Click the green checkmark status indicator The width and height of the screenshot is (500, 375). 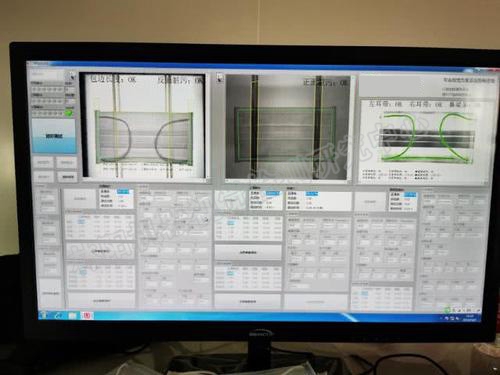tap(69, 113)
